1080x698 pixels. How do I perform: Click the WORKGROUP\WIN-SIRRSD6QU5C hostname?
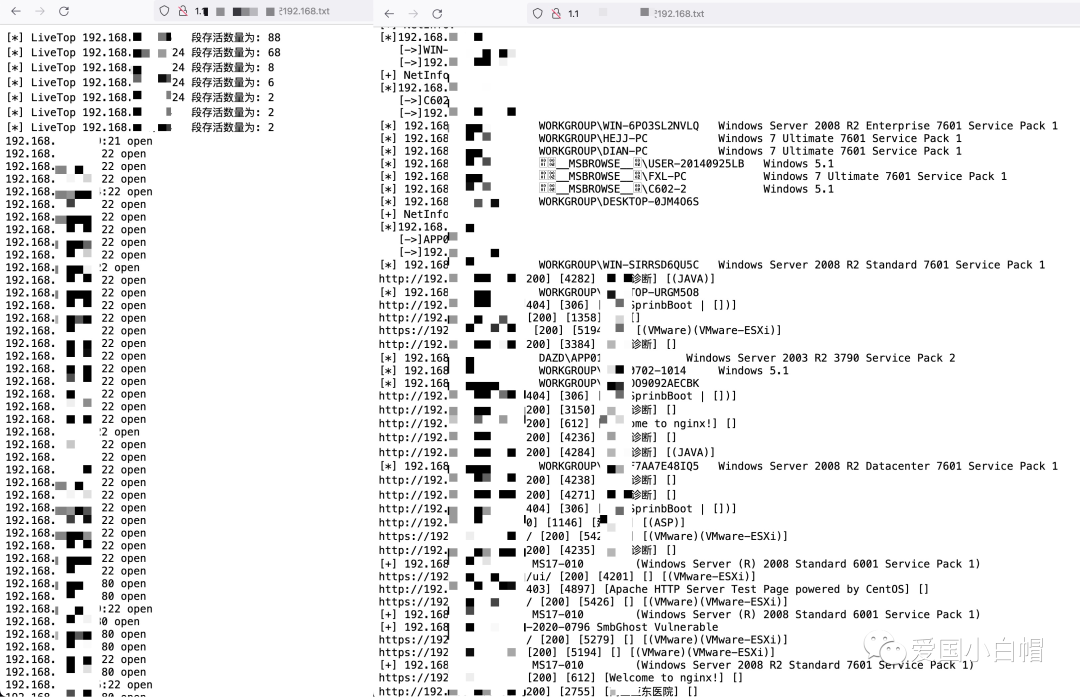619,265
